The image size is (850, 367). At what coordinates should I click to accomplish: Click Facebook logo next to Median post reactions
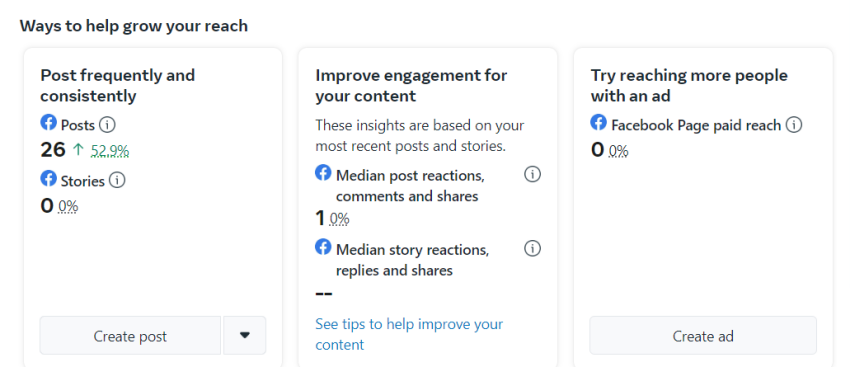(x=323, y=173)
